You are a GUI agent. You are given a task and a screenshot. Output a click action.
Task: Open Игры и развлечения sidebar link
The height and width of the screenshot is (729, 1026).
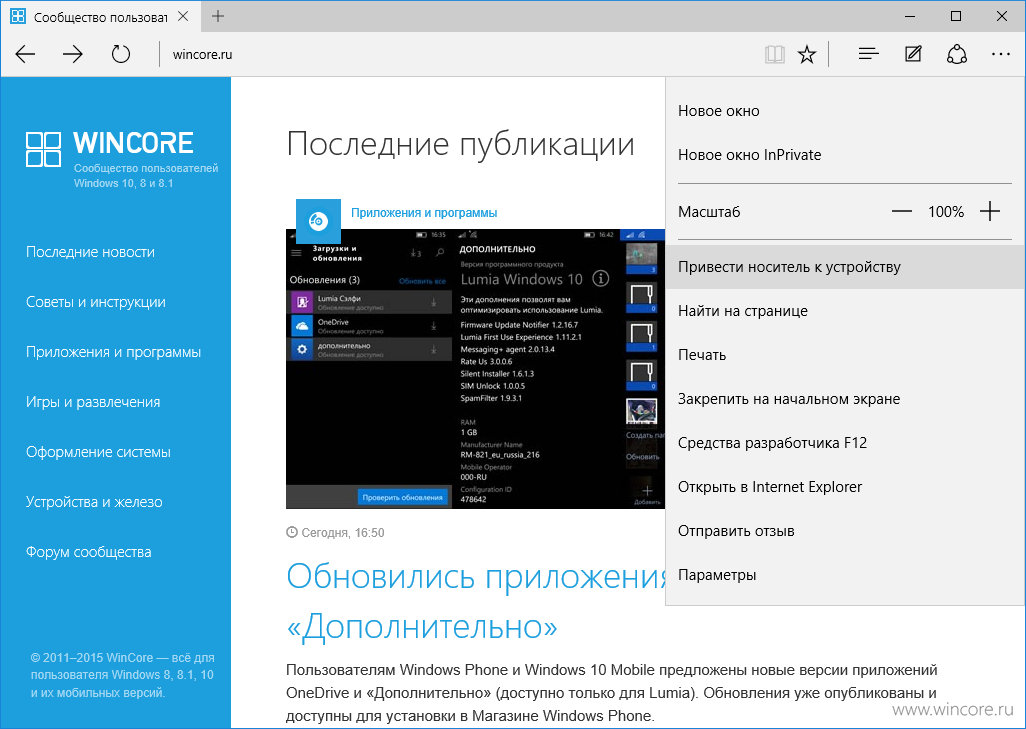point(93,402)
